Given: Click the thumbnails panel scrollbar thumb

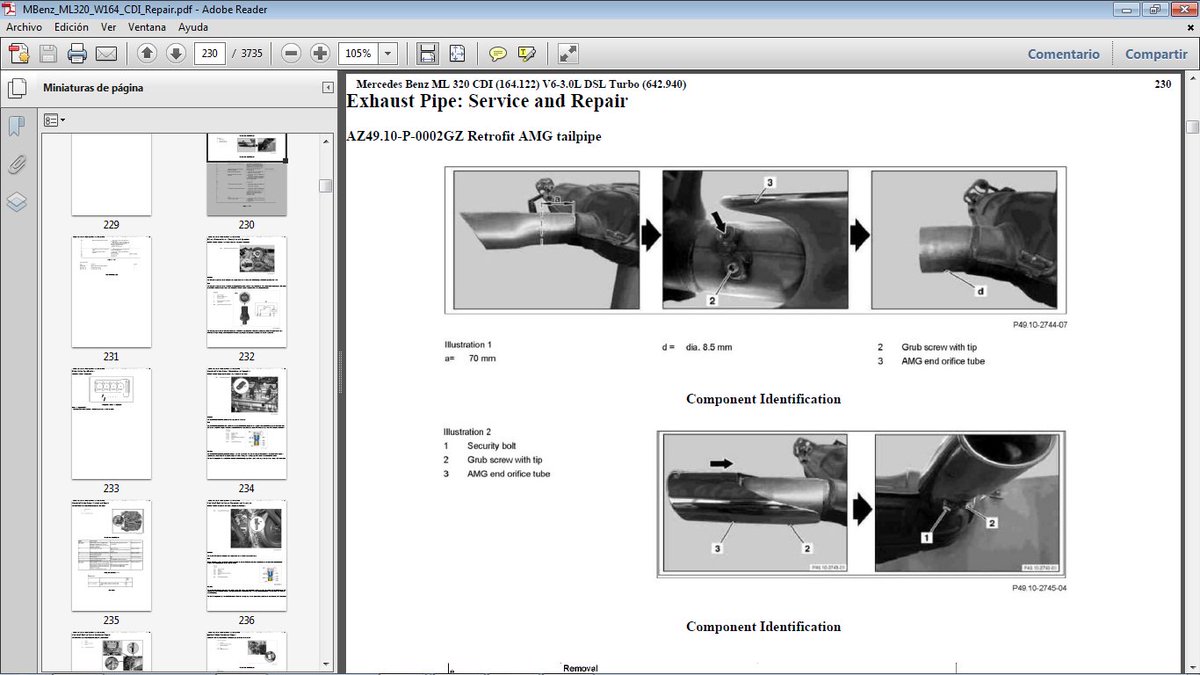Looking at the screenshot, I should click(x=326, y=186).
